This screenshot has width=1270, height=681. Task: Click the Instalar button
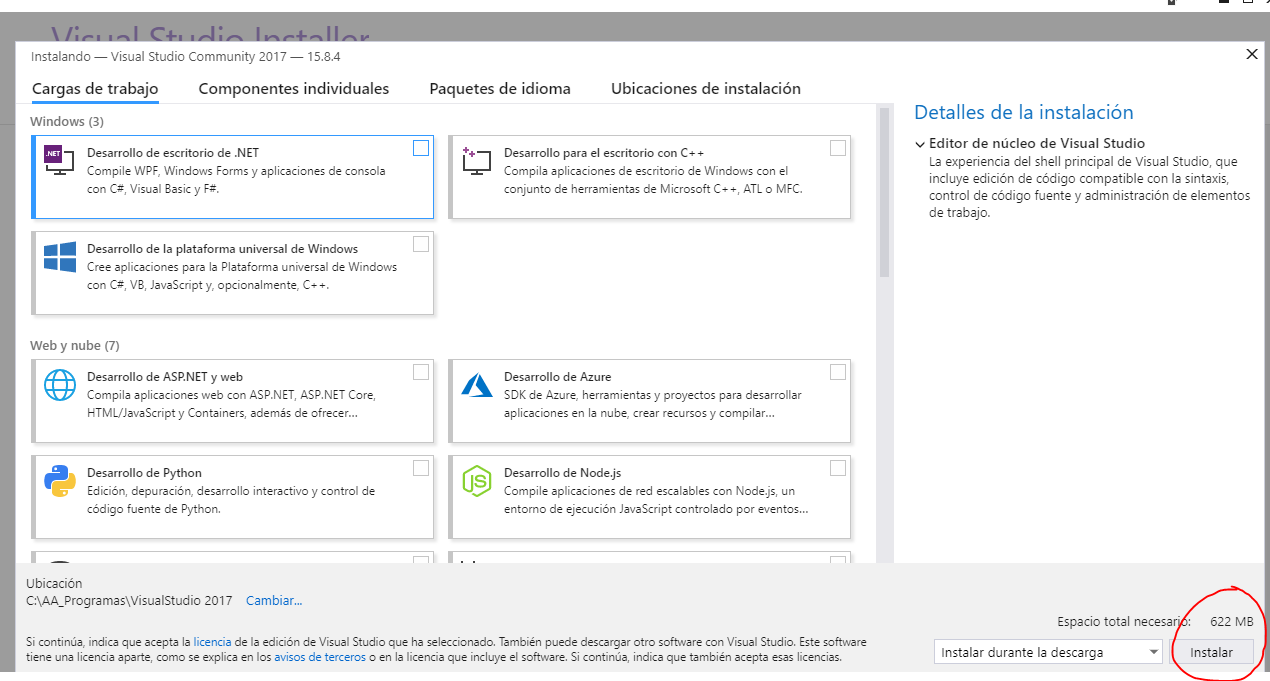[x=1212, y=652]
